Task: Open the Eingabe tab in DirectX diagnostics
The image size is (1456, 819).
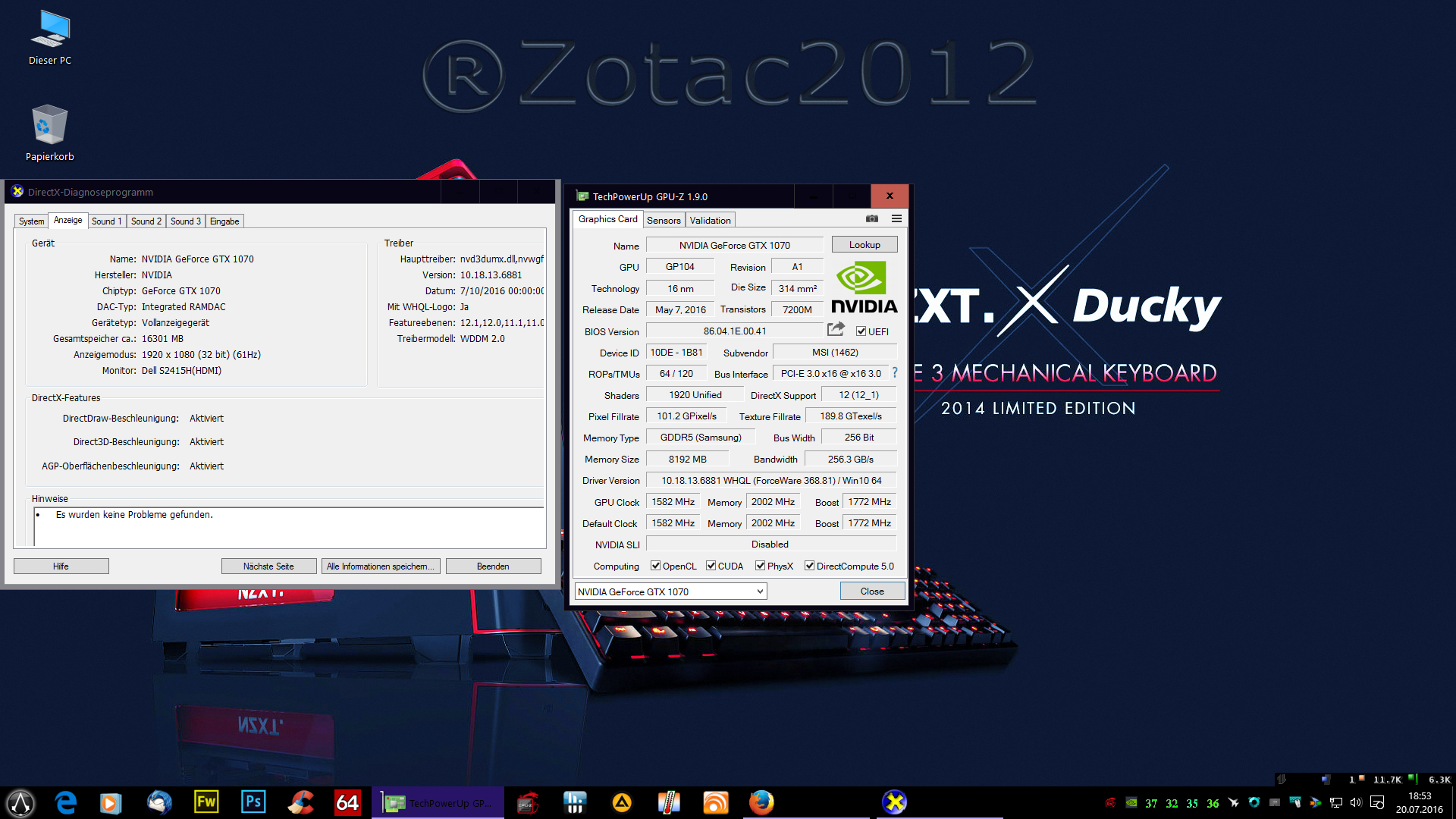Action: tap(224, 221)
